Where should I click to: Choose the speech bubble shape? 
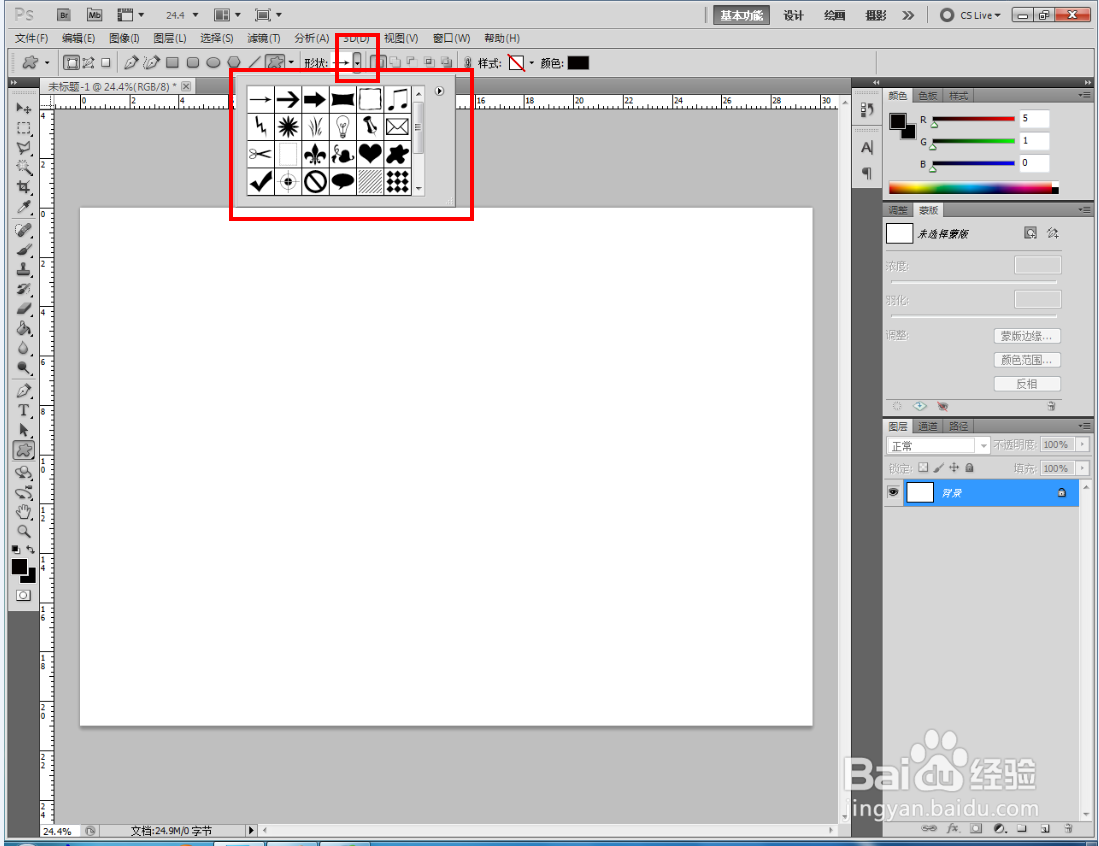pyautogui.click(x=343, y=182)
